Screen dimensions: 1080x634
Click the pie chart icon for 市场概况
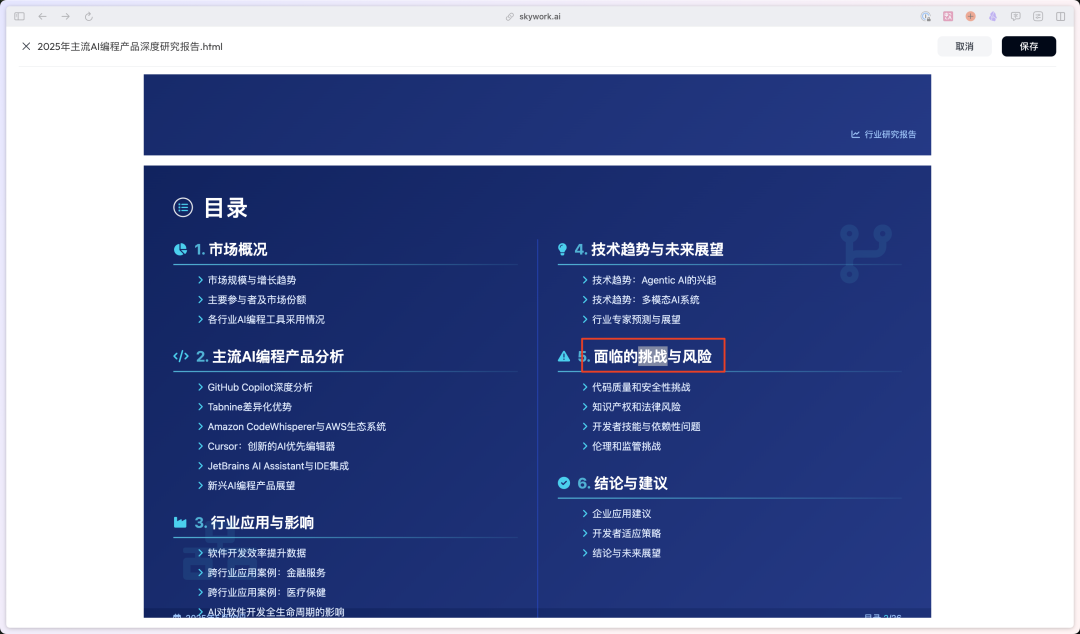180,249
